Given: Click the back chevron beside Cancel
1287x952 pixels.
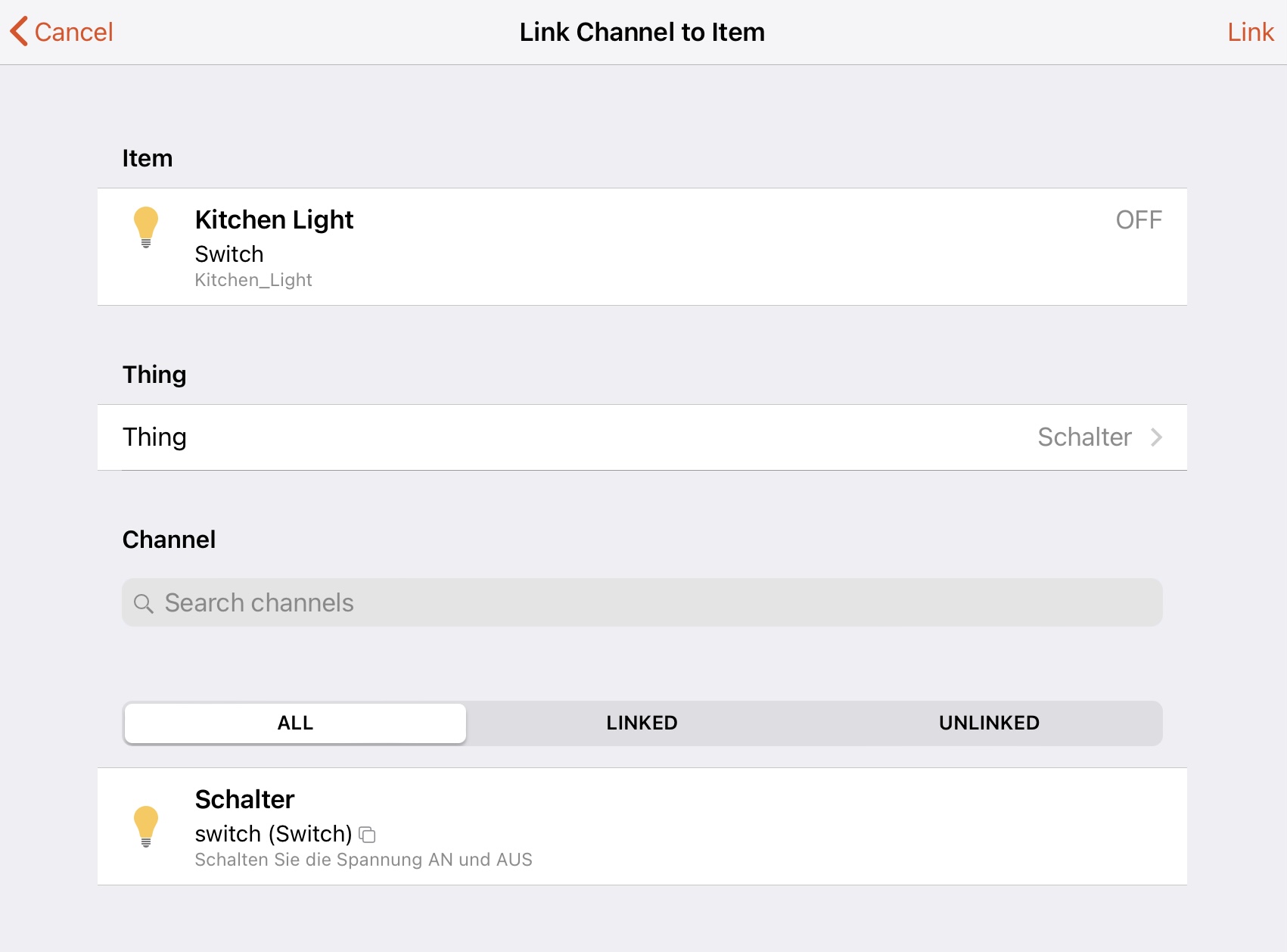Looking at the screenshot, I should coord(19,32).
